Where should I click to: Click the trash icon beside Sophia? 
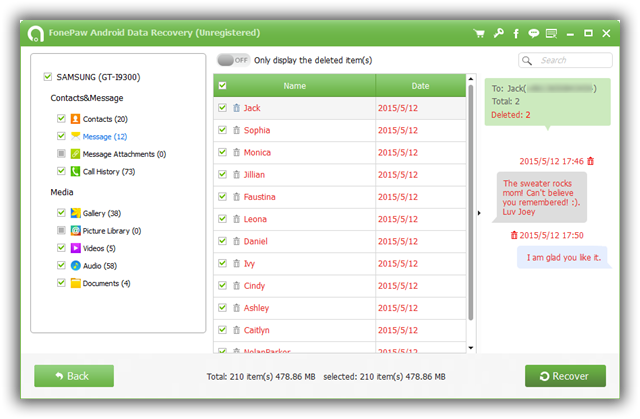click(236, 130)
